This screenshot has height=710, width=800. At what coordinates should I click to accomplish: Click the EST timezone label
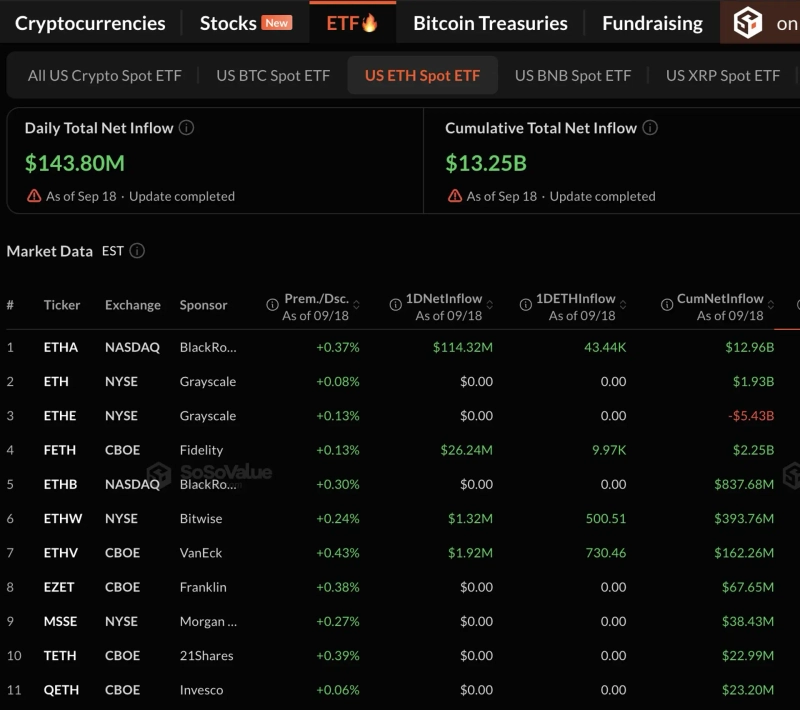point(113,251)
